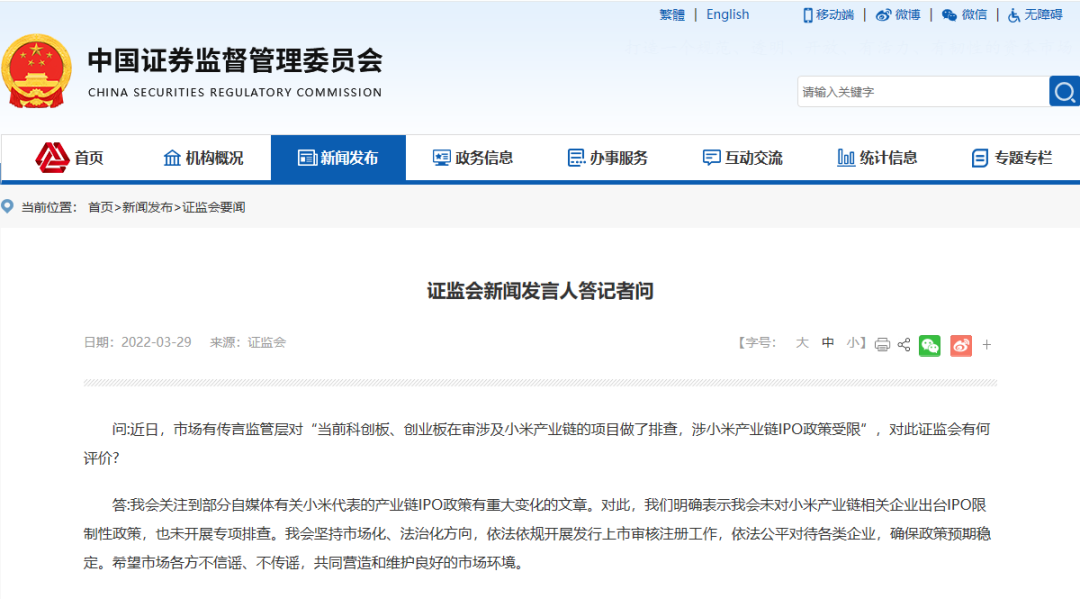Click 首页 in the breadcrumb
This screenshot has width=1080, height=599.
[x=101, y=207]
